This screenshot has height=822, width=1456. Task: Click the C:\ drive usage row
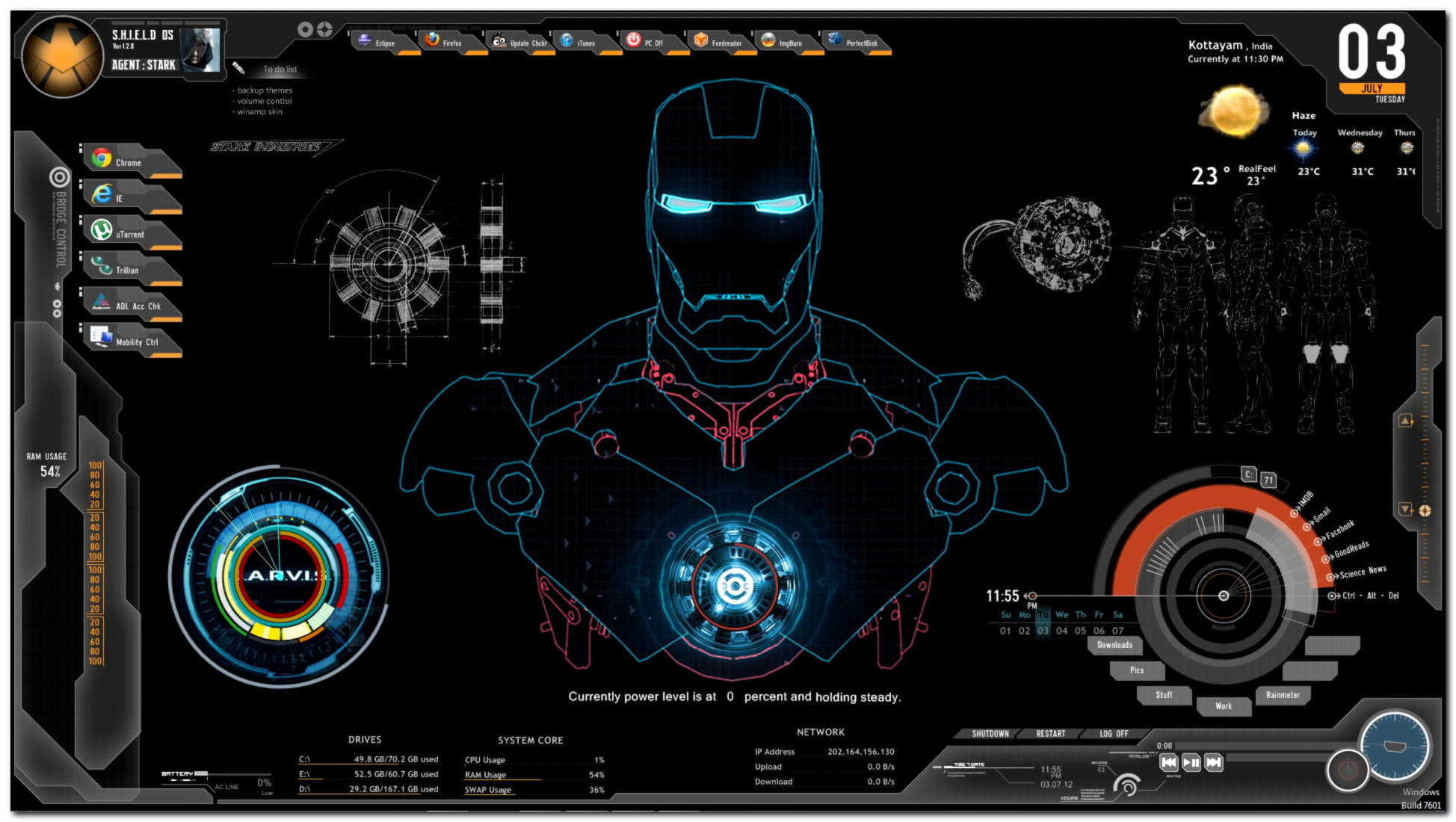click(x=368, y=759)
